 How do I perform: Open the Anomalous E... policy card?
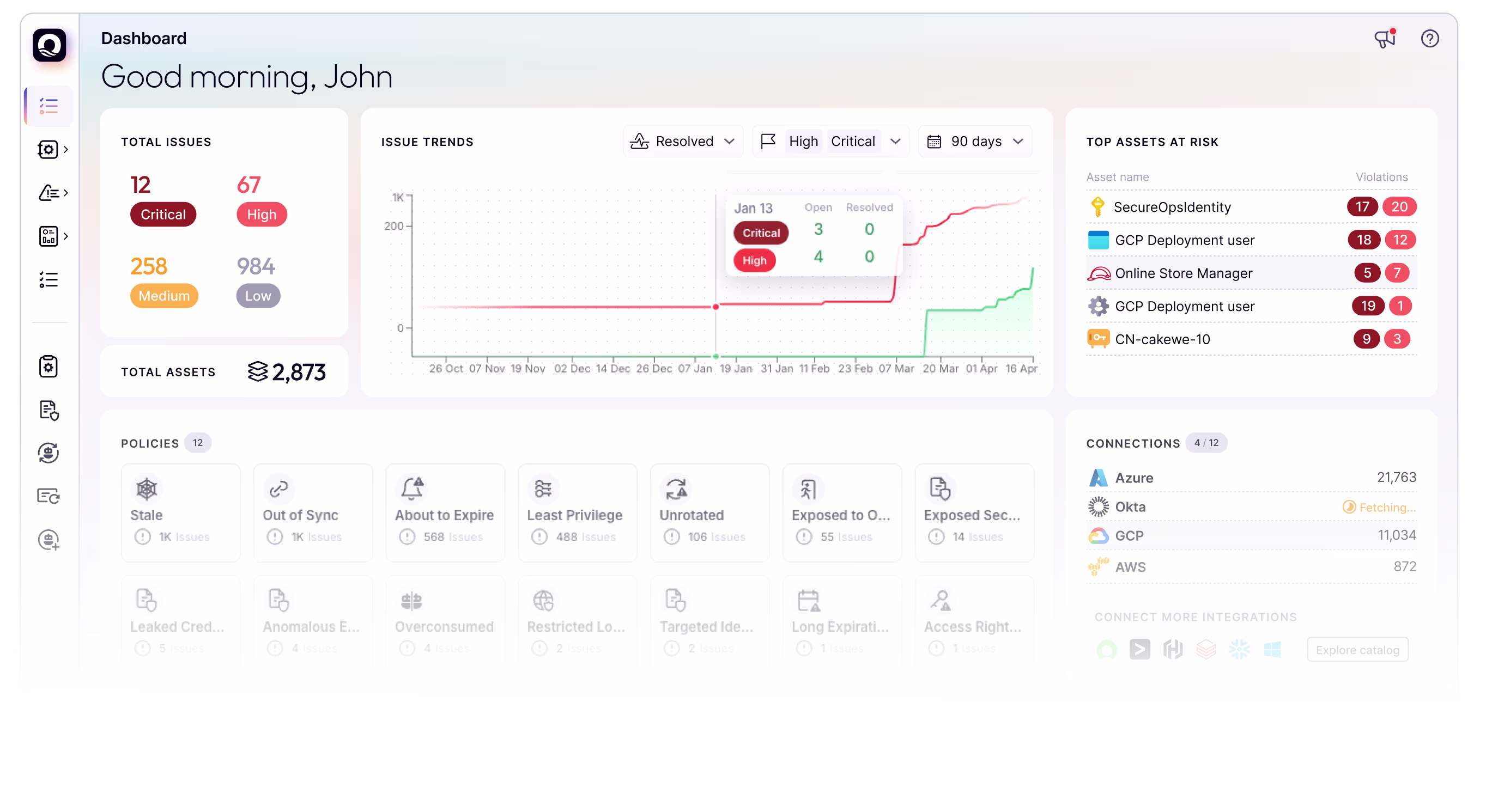pos(313,622)
